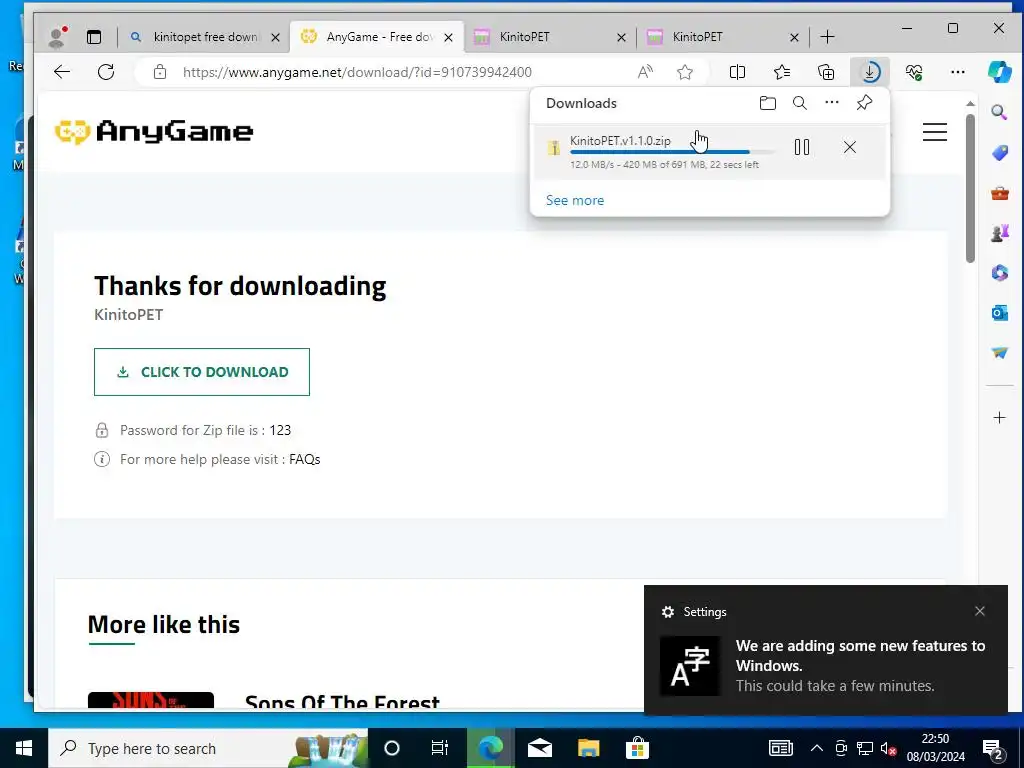The height and width of the screenshot is (768, 1024).
Task: View site information lock icon
Action: [x=160, y=72]
